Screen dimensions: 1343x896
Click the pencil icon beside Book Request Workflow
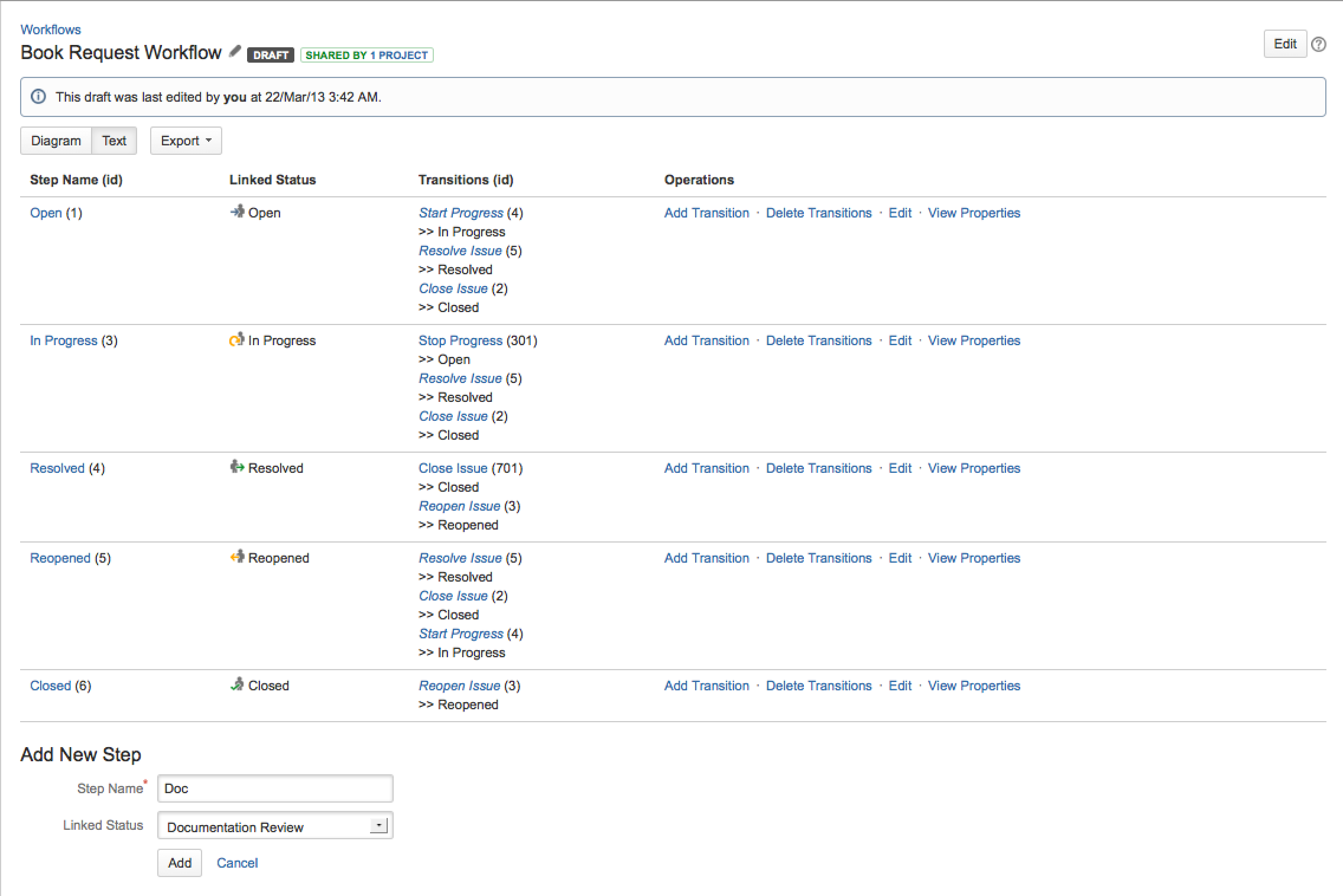(235, 51)
